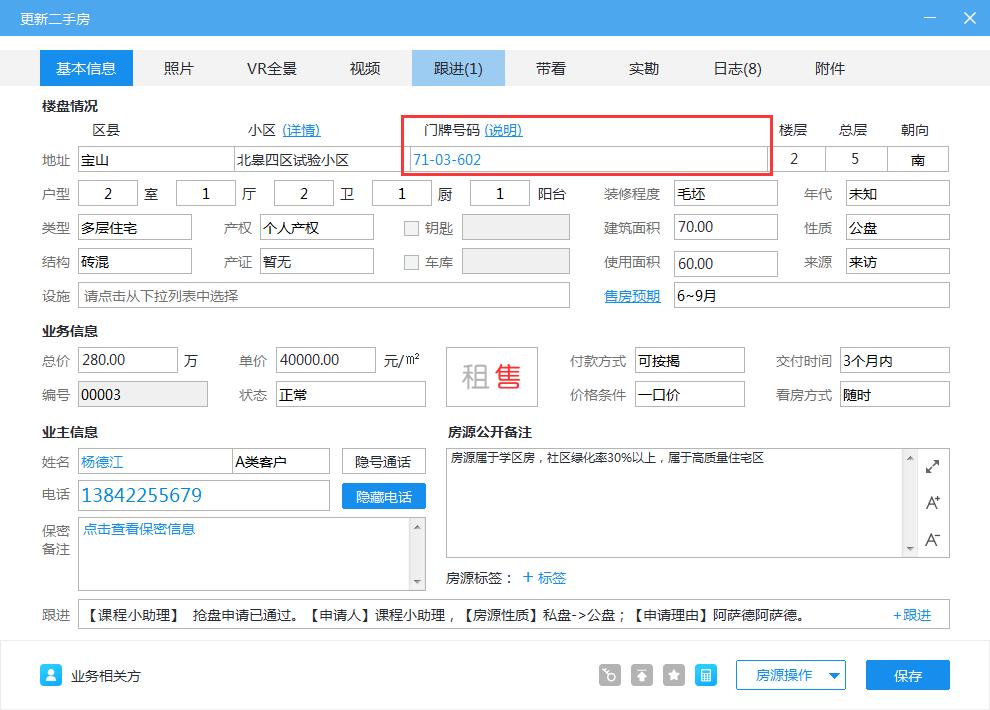Switch to the 照片 tab
Image resolution: width=990 pixels, height=710 pixels.
coord(179,68)
